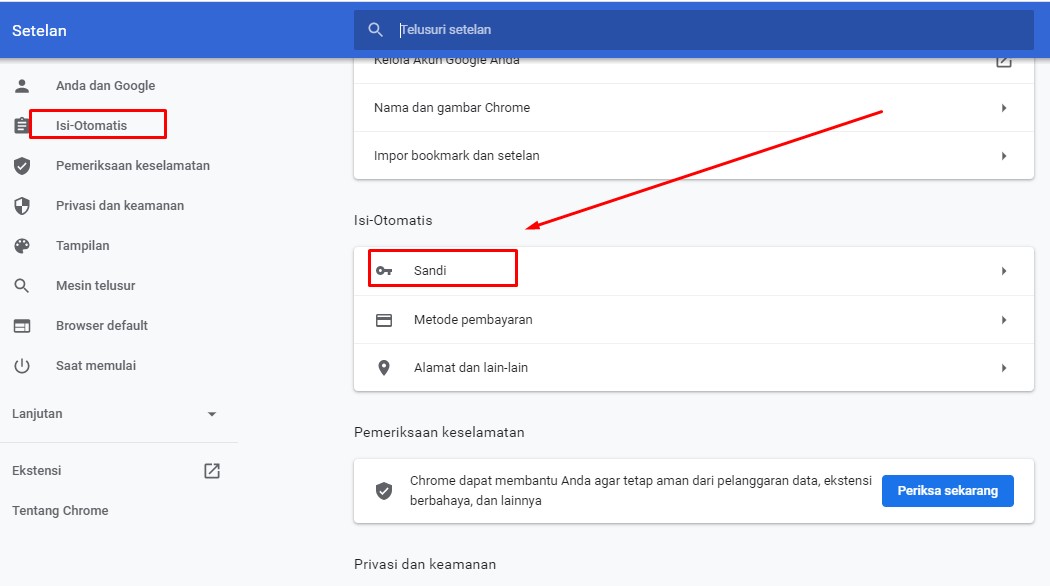The width and height of the screenshot is (1050, 586).
Task: Open Privasi dan keamanan sidebar item
Action: [x=120, y=206]
